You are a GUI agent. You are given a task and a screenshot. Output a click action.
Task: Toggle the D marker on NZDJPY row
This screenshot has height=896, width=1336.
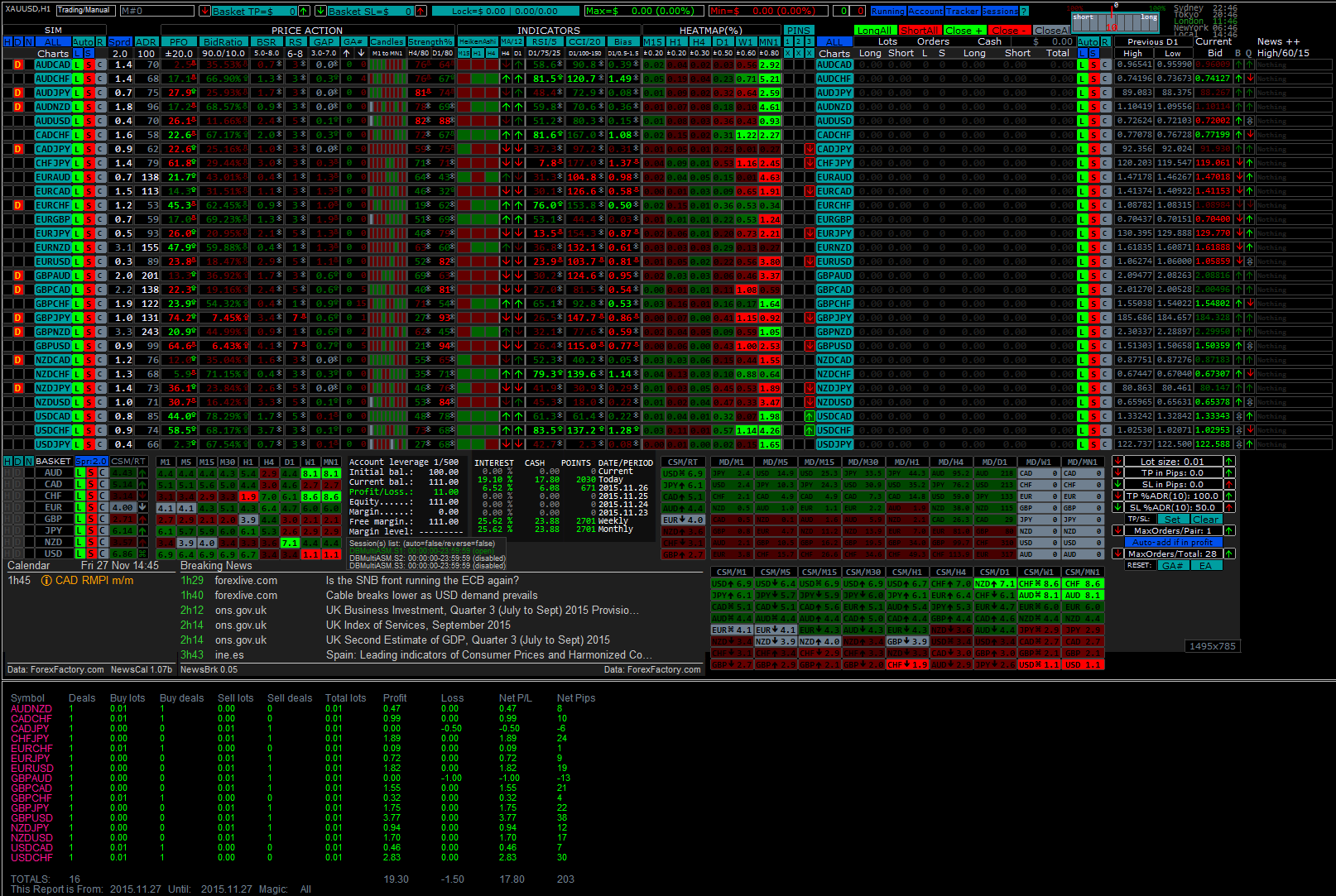tap(18, 388)
